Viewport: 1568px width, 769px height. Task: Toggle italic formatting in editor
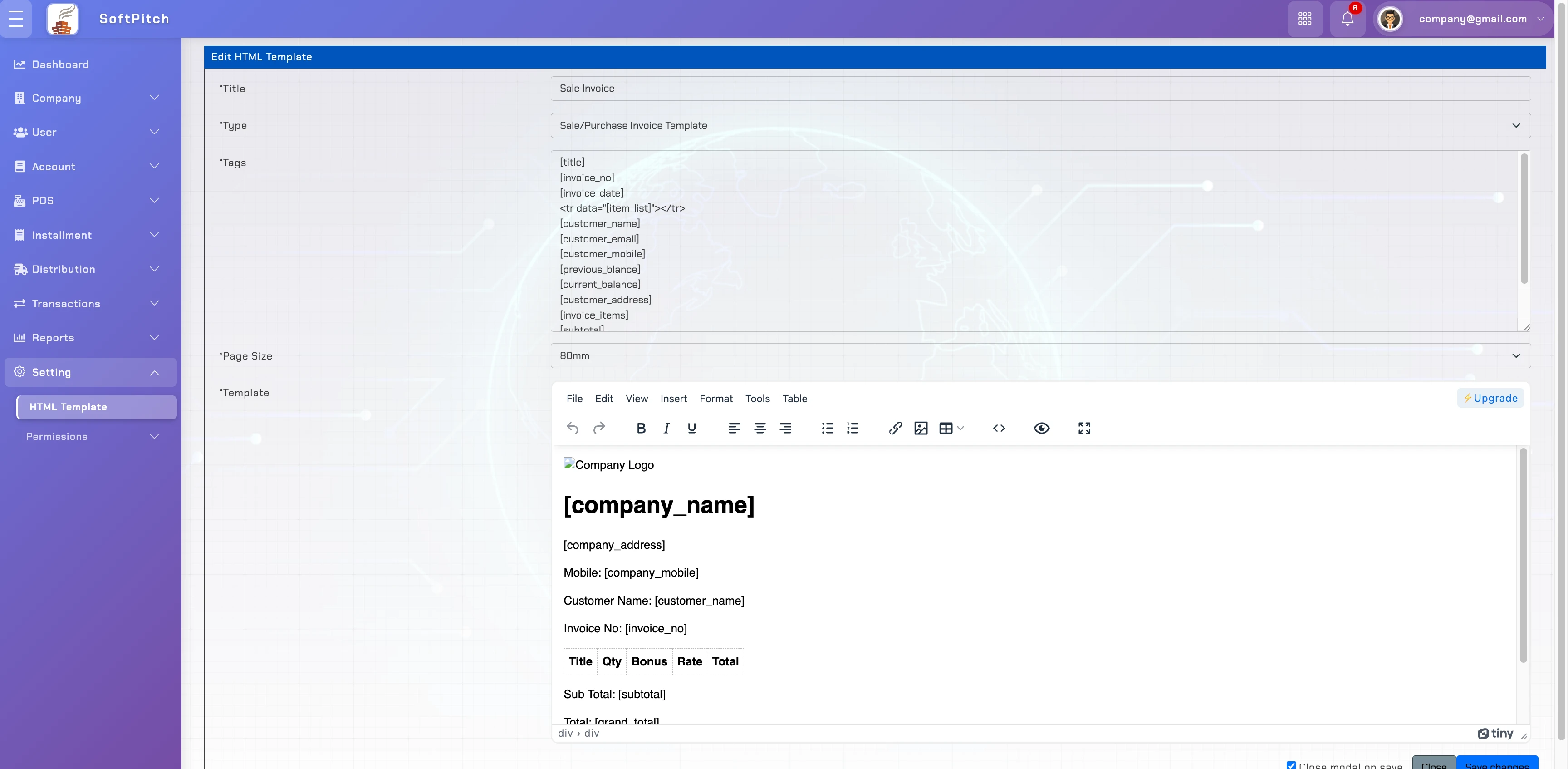click(666, 428)
